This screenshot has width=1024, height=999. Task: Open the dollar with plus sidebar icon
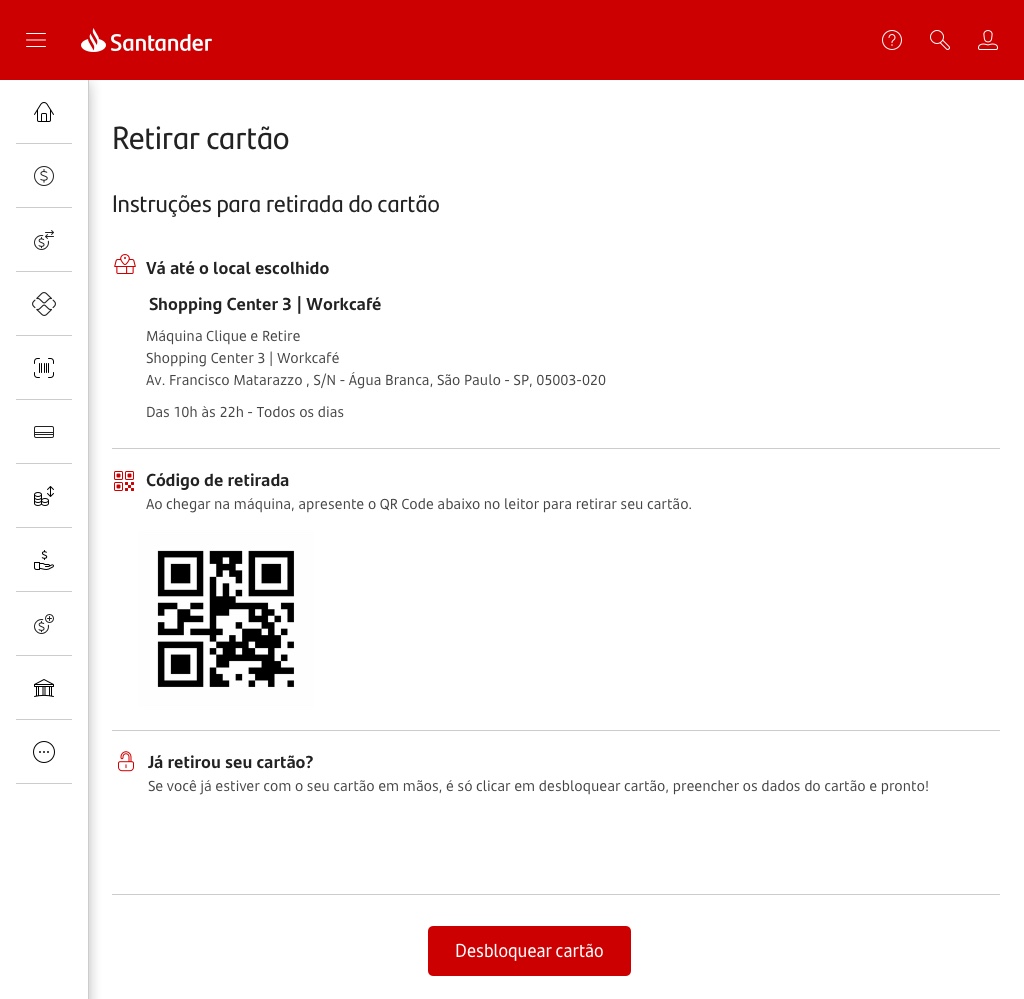[44, 624]
